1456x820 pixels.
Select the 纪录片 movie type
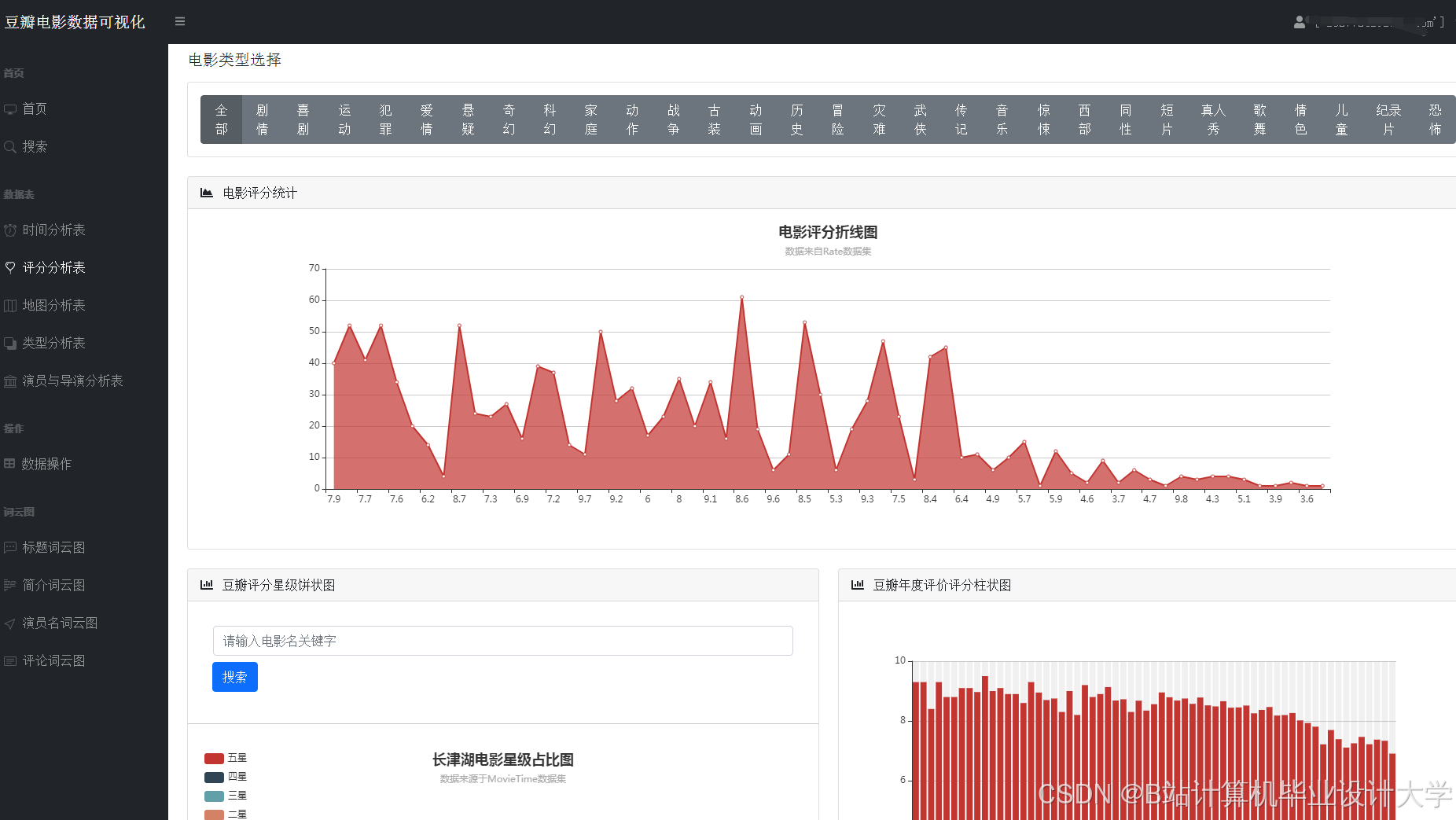[1389, 120]
